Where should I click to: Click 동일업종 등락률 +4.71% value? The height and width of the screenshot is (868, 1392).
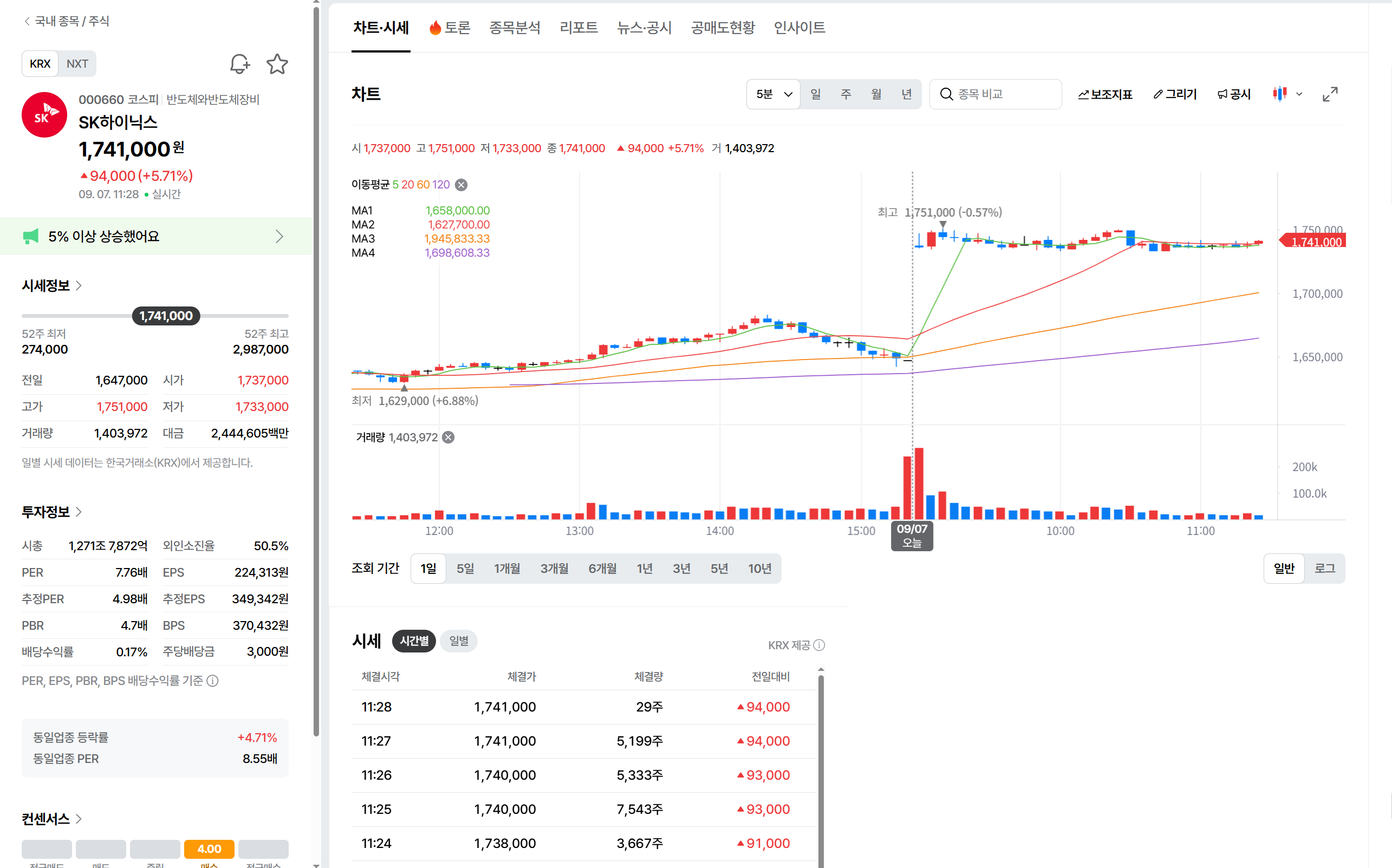pos(257,738)
